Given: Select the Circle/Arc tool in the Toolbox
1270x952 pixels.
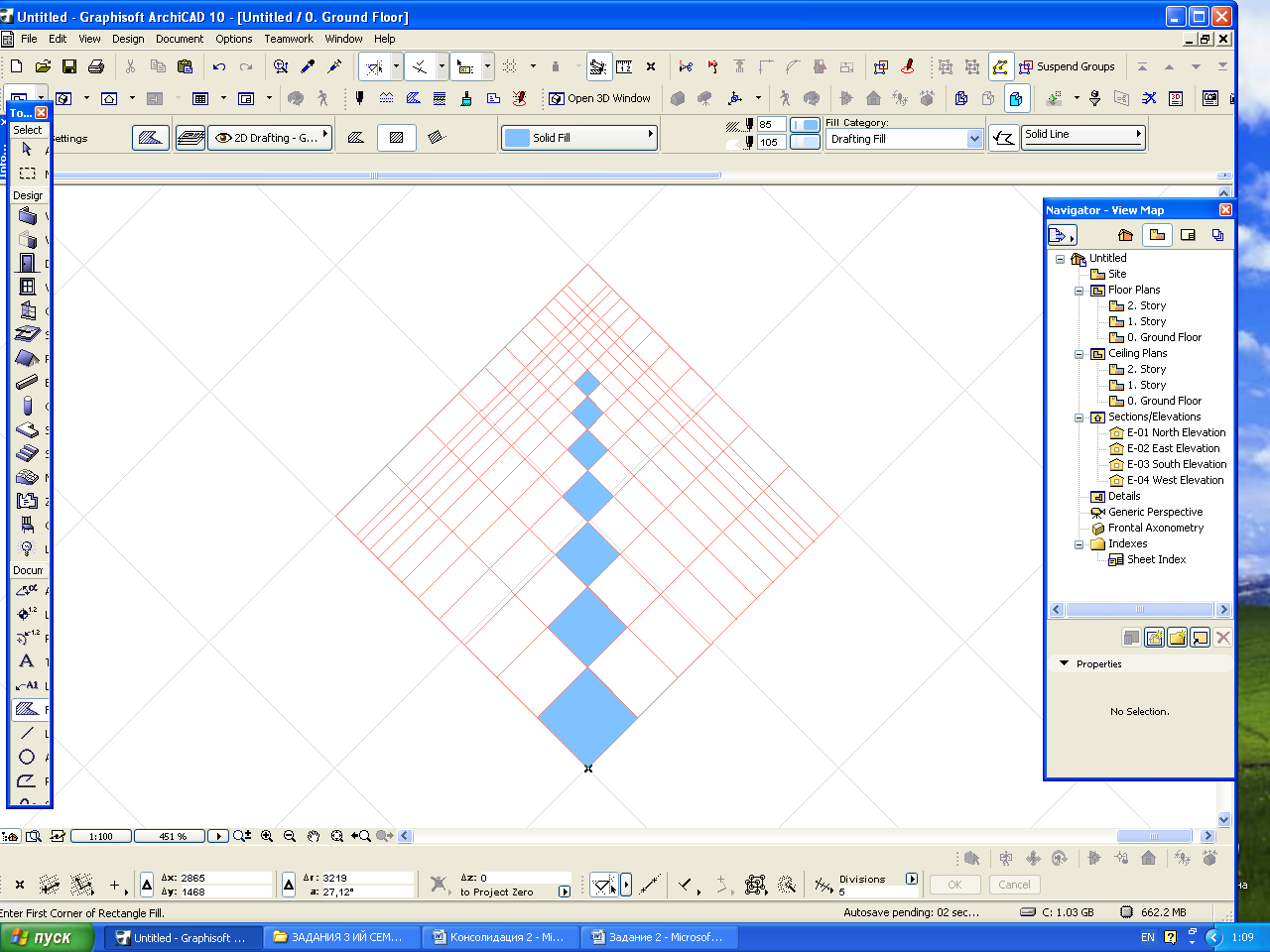Looking at the screenshot, I should 28,757.
